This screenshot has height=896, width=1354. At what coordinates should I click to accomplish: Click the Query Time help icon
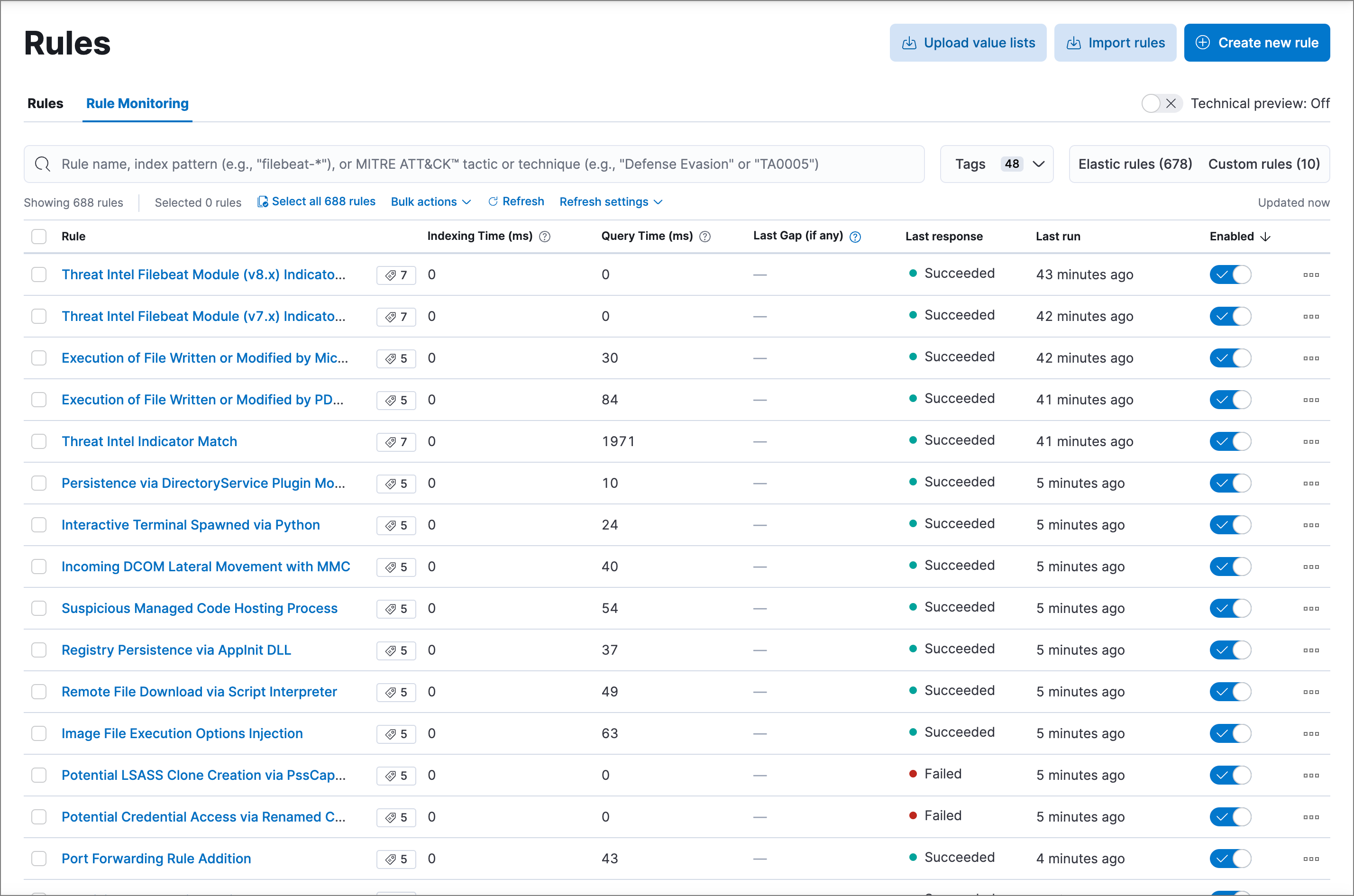point(705,237)
